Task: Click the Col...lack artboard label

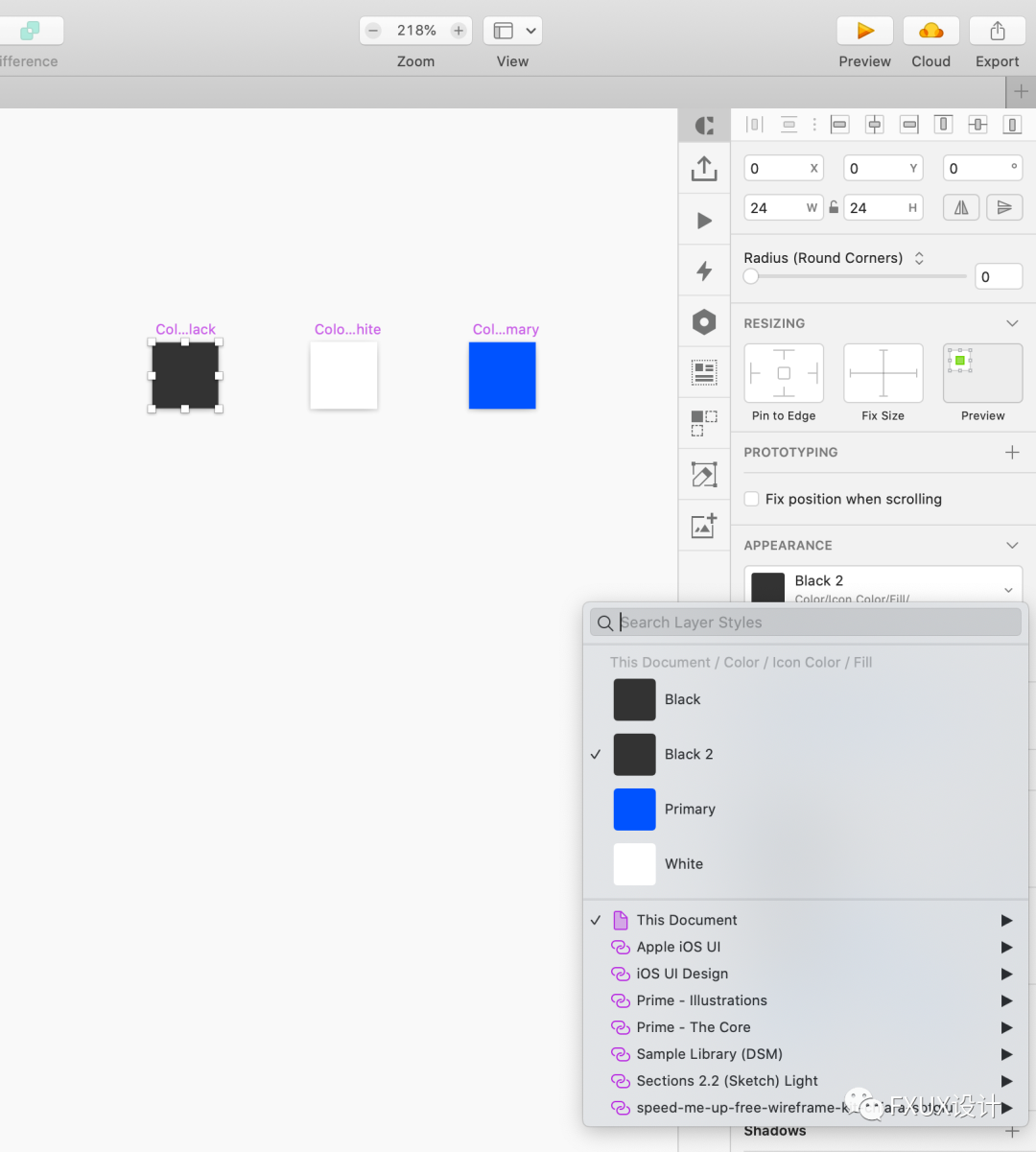Action: coord(185,329)
